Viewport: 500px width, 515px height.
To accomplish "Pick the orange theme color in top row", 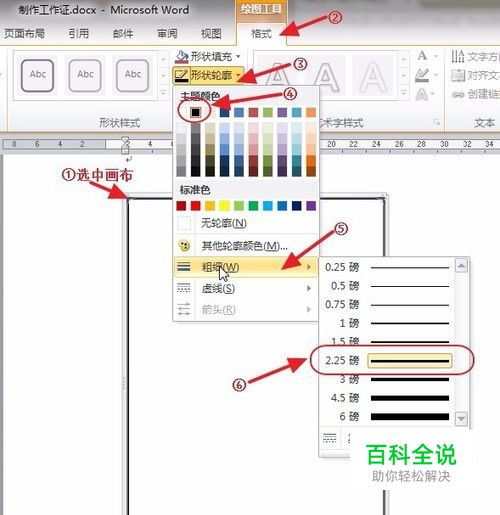I will (311, 112).
